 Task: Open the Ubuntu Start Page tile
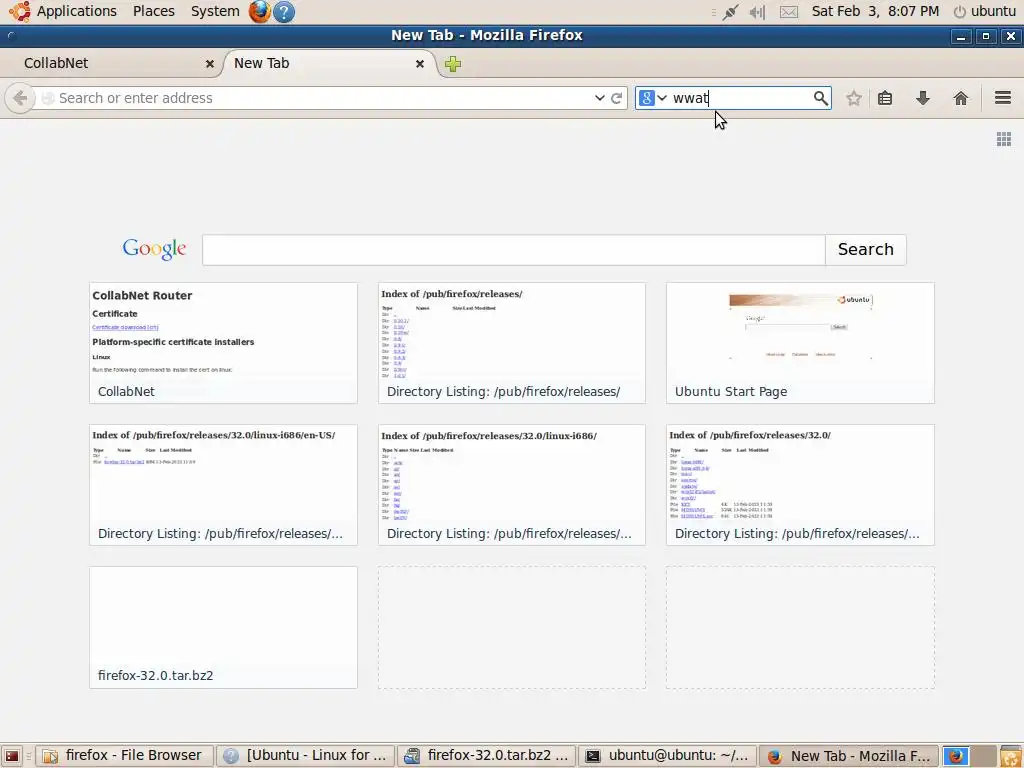[800, 343]
